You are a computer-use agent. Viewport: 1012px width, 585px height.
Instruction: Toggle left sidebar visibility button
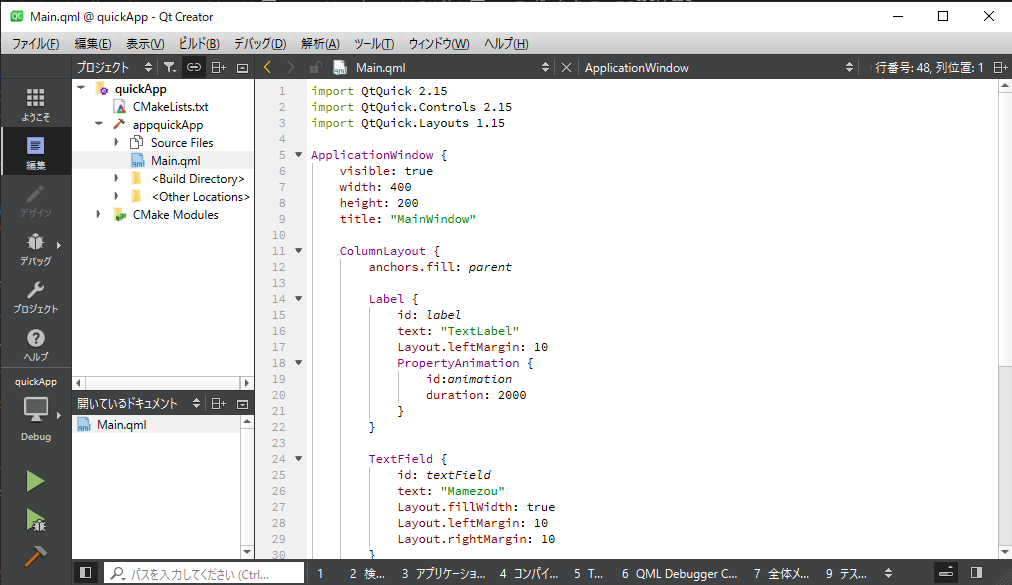86,573
